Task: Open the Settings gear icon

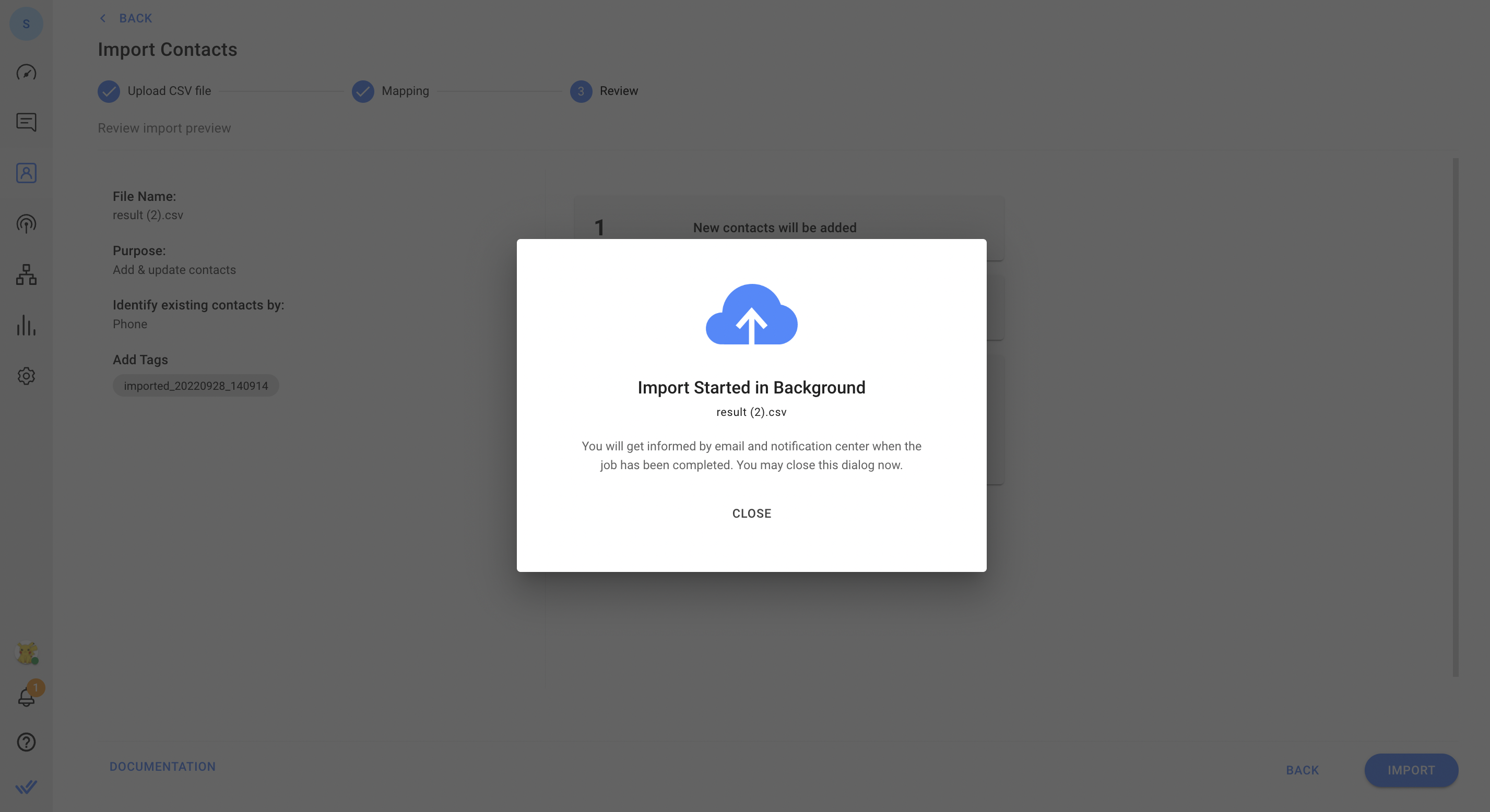Action: [x=26, y=376]
